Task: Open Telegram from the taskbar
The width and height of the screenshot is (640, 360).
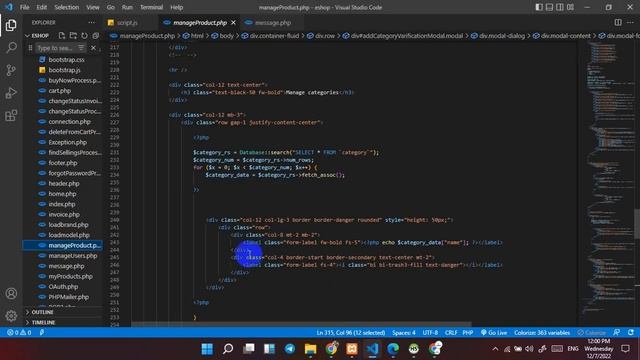Action: pyautogui.click(x=290, y=349)
